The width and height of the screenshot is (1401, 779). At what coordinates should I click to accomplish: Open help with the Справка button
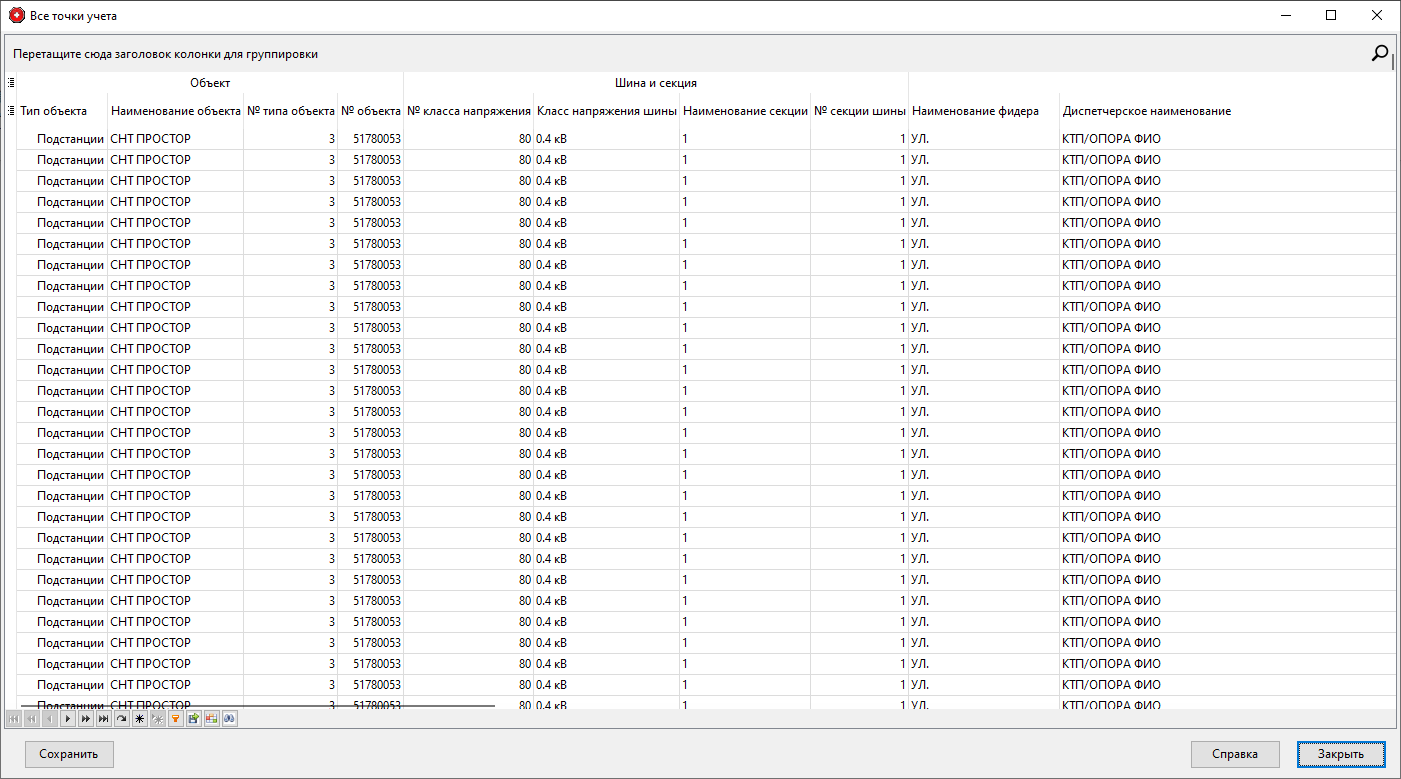tap(1234, 754)
